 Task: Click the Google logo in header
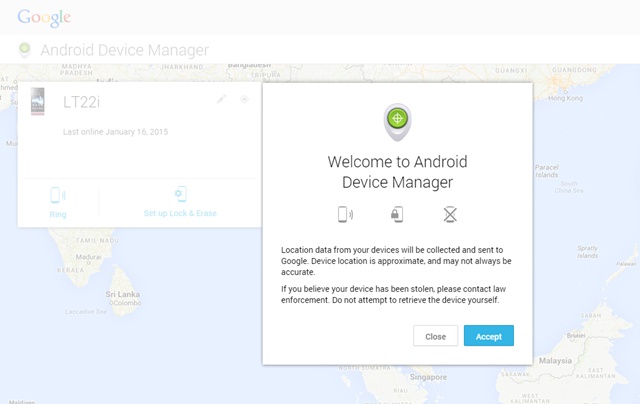pyautogui.click(x=44, y=18)
